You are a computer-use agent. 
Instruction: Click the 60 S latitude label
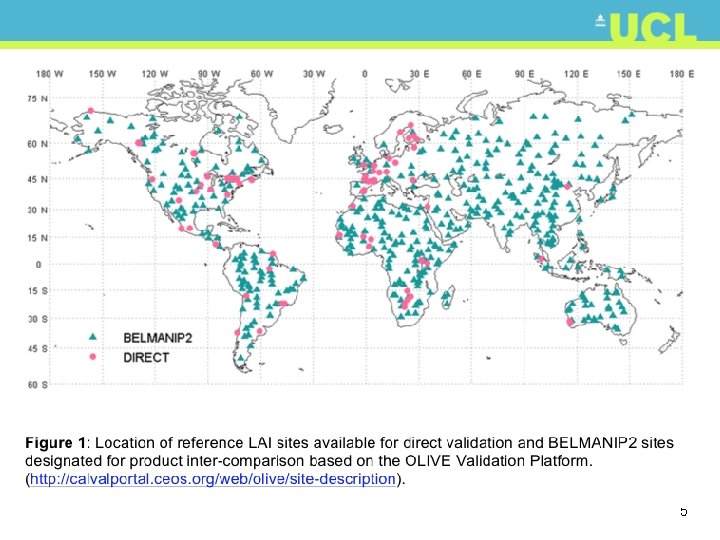[38, 385]
